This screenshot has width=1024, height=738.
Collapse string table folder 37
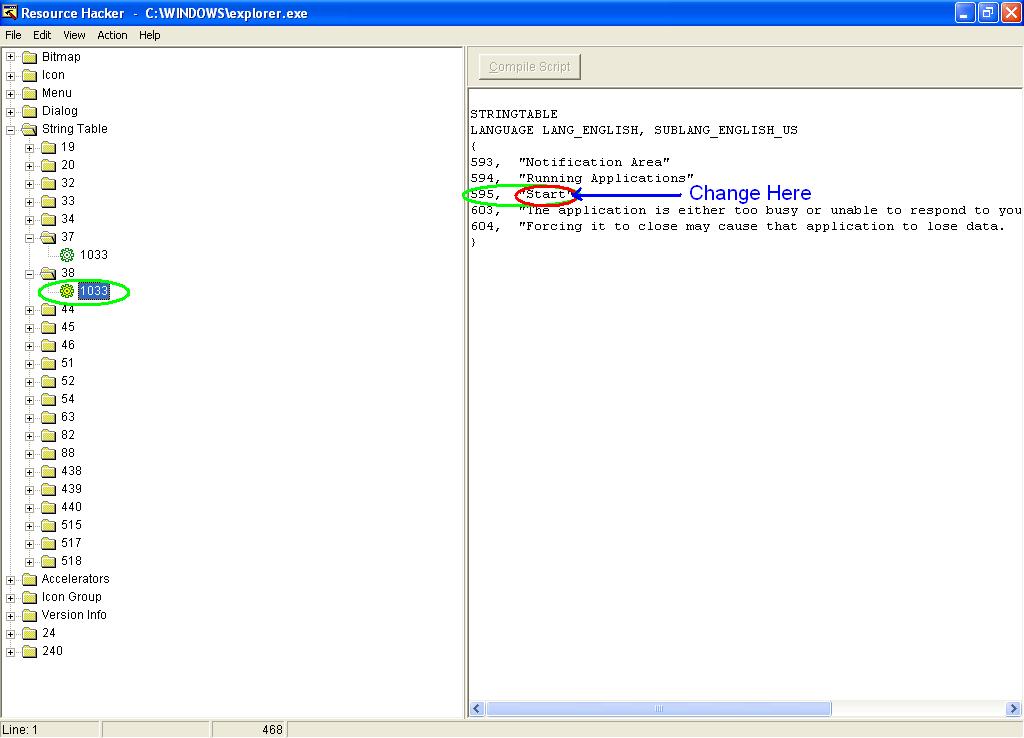(x=29, y=237)
